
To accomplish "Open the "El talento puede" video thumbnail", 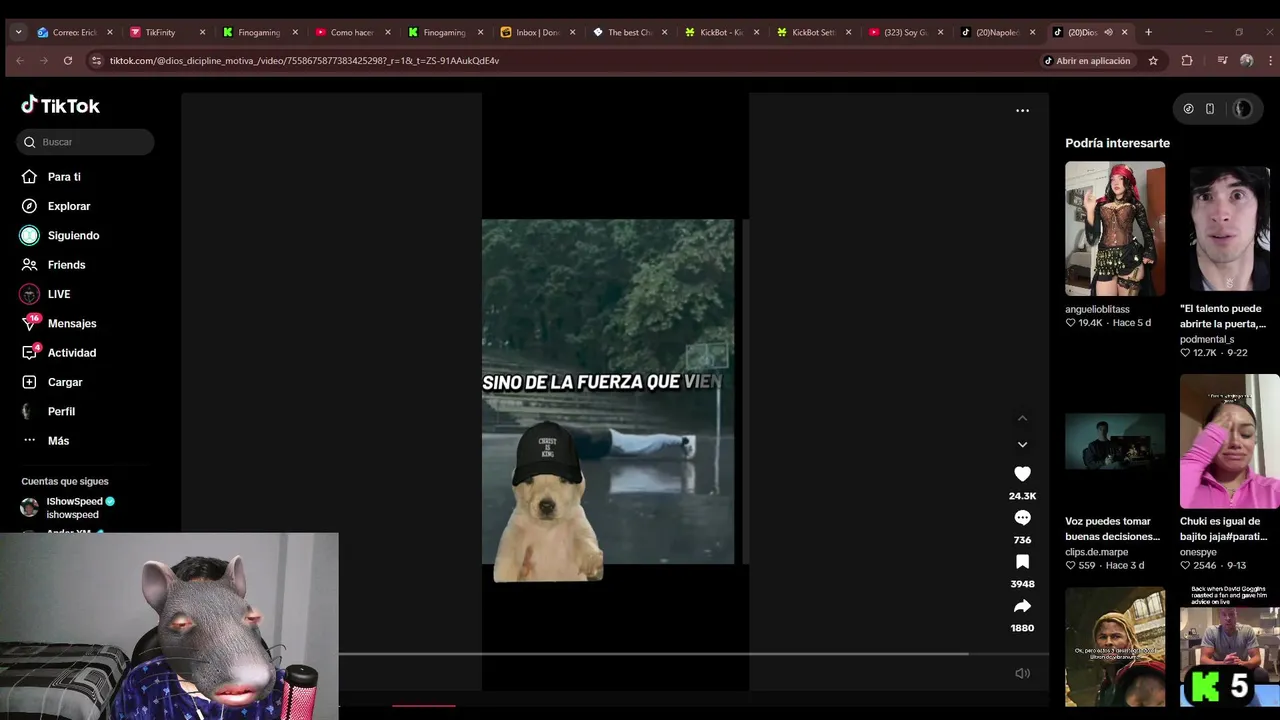I will coord(1230,229).
